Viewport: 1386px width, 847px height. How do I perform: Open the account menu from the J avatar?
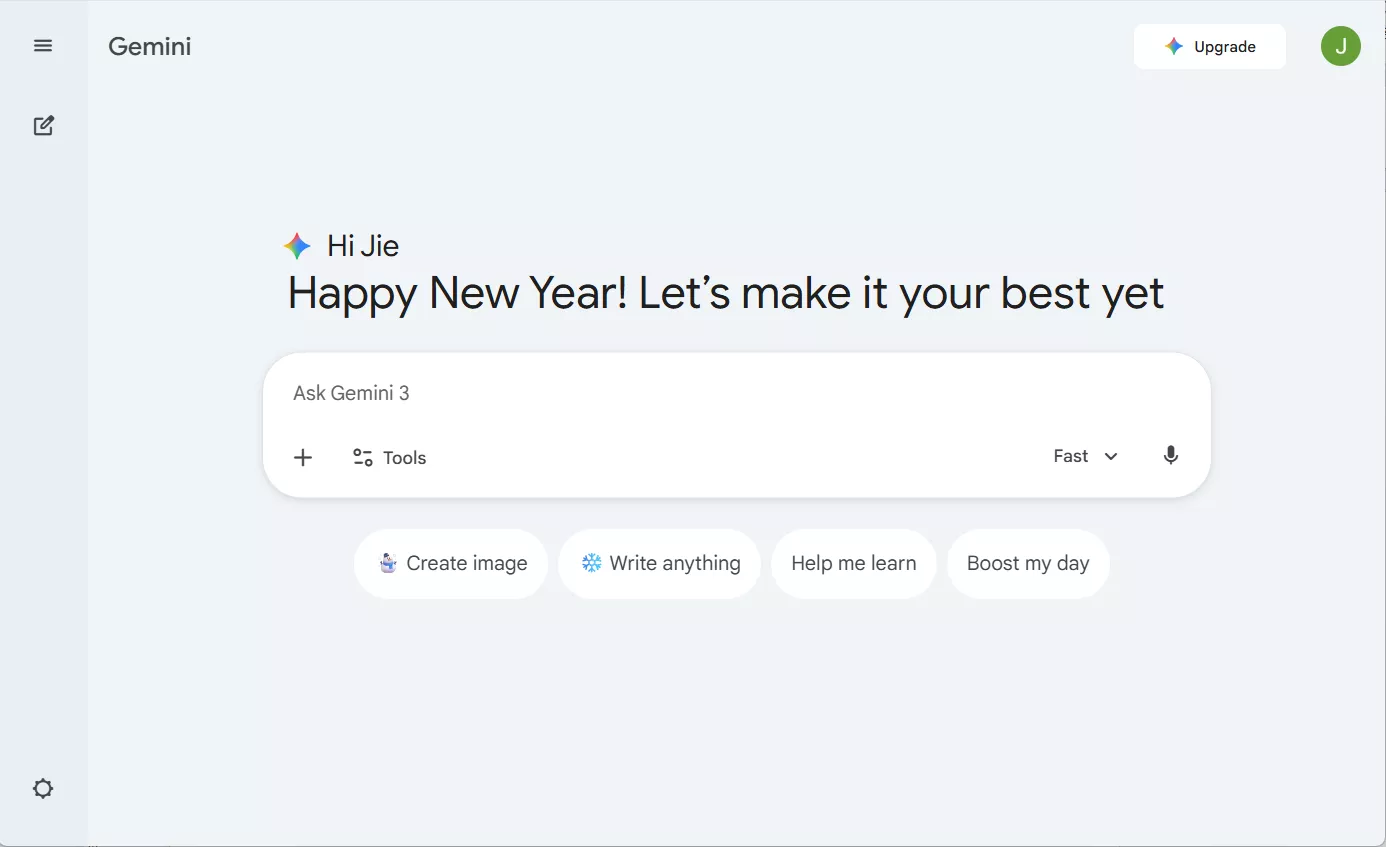pos(1340,46)
